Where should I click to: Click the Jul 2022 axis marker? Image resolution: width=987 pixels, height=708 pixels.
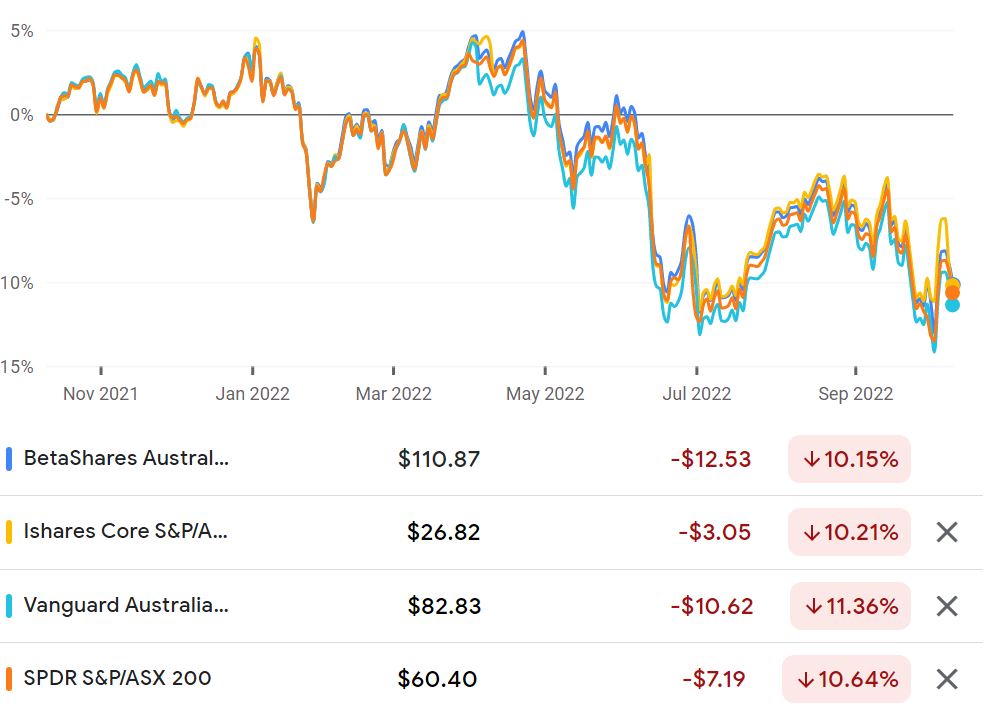(x=696, y=394)
